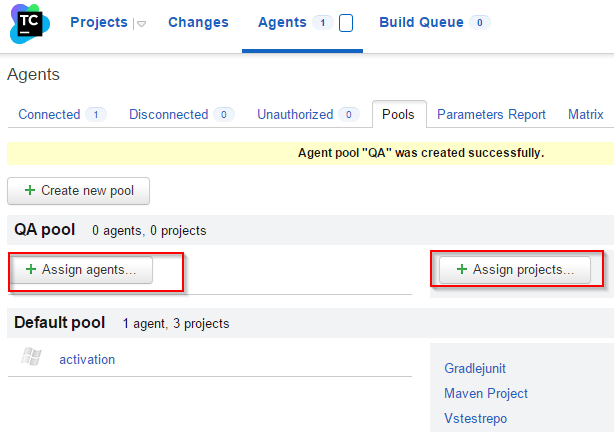Click the Windows OS icon beside activation agent
614x432 pixels.
31,356
